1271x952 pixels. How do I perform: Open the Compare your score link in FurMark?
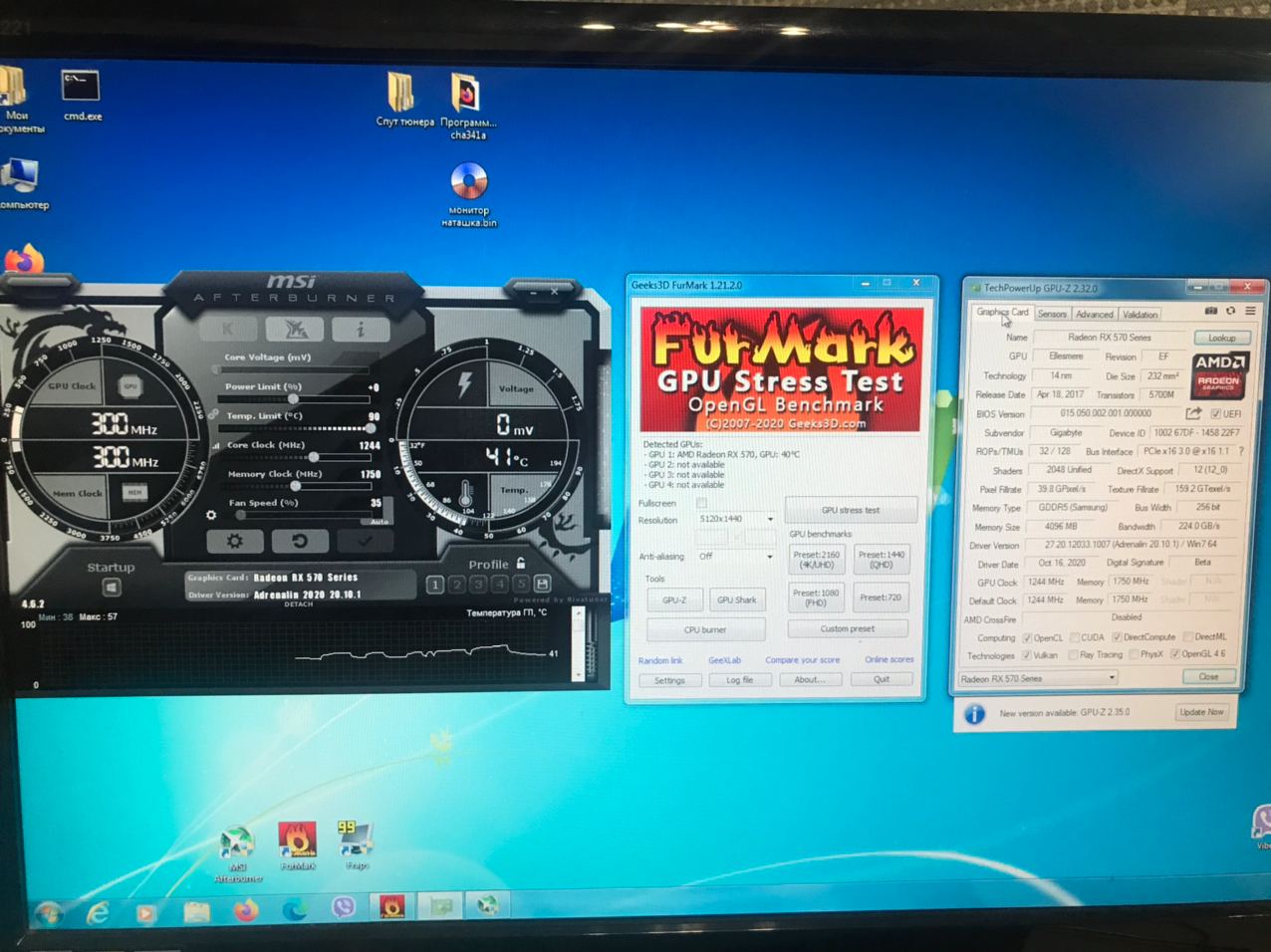[x=802, y=659]
